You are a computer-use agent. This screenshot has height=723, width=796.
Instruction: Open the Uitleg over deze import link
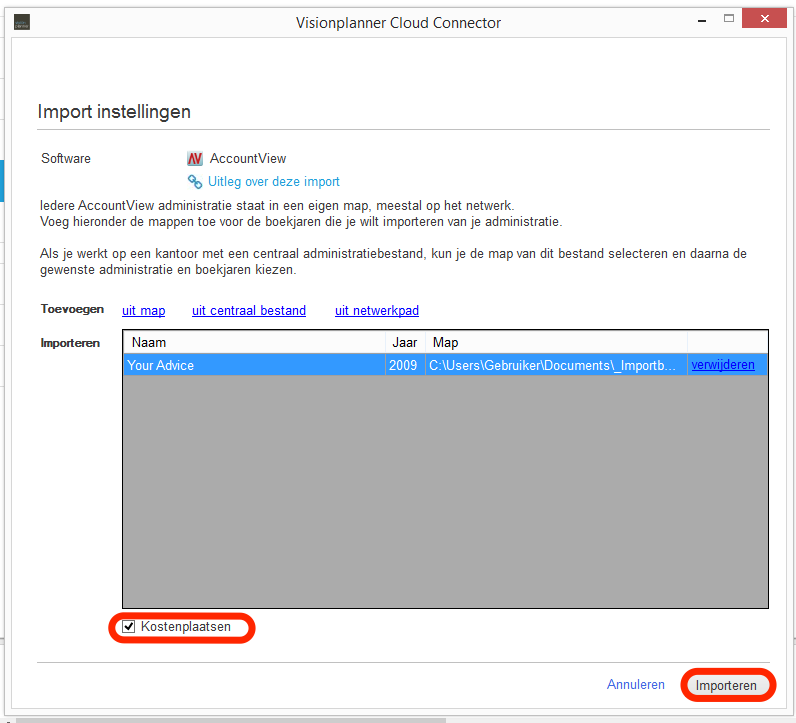coord(274,182)
